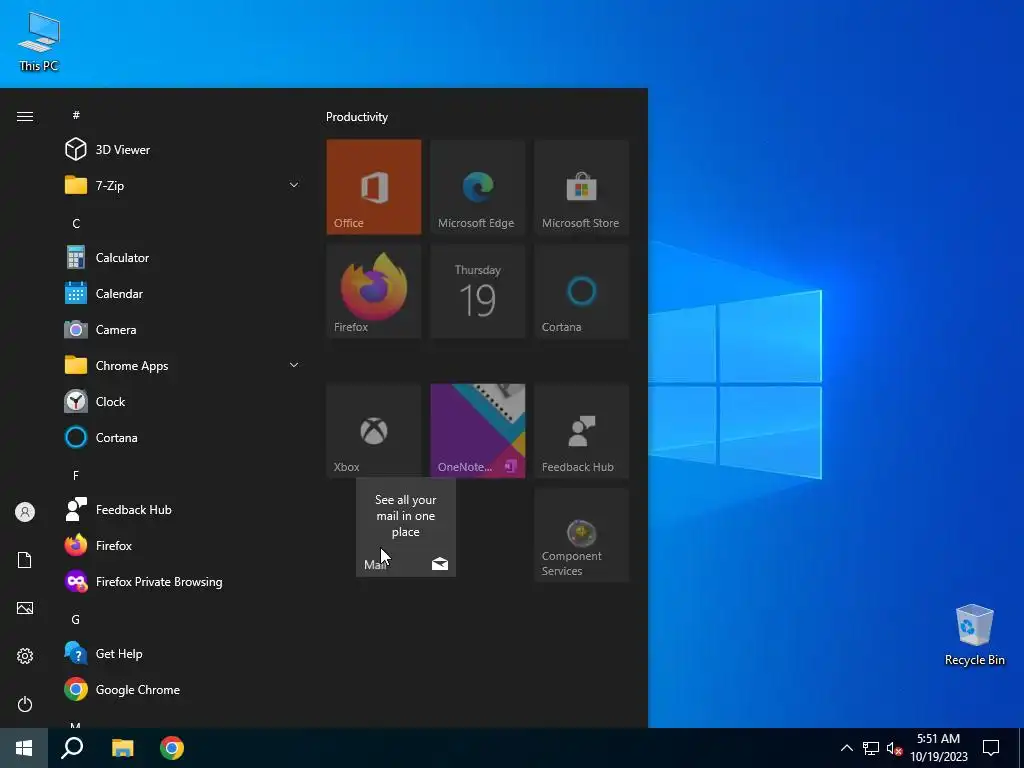This screenshot has height=768, width=1024.
Task: Click the Firefox tile
Action: pos(374,291)
